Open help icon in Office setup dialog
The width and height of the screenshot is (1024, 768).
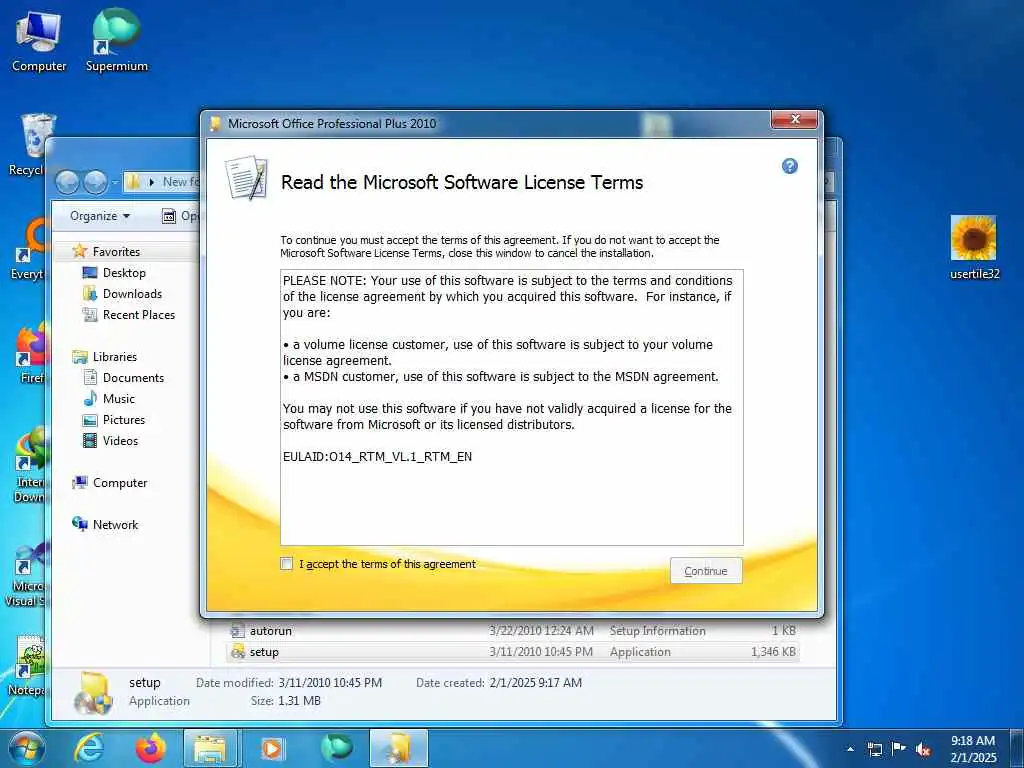coord(790,166)
